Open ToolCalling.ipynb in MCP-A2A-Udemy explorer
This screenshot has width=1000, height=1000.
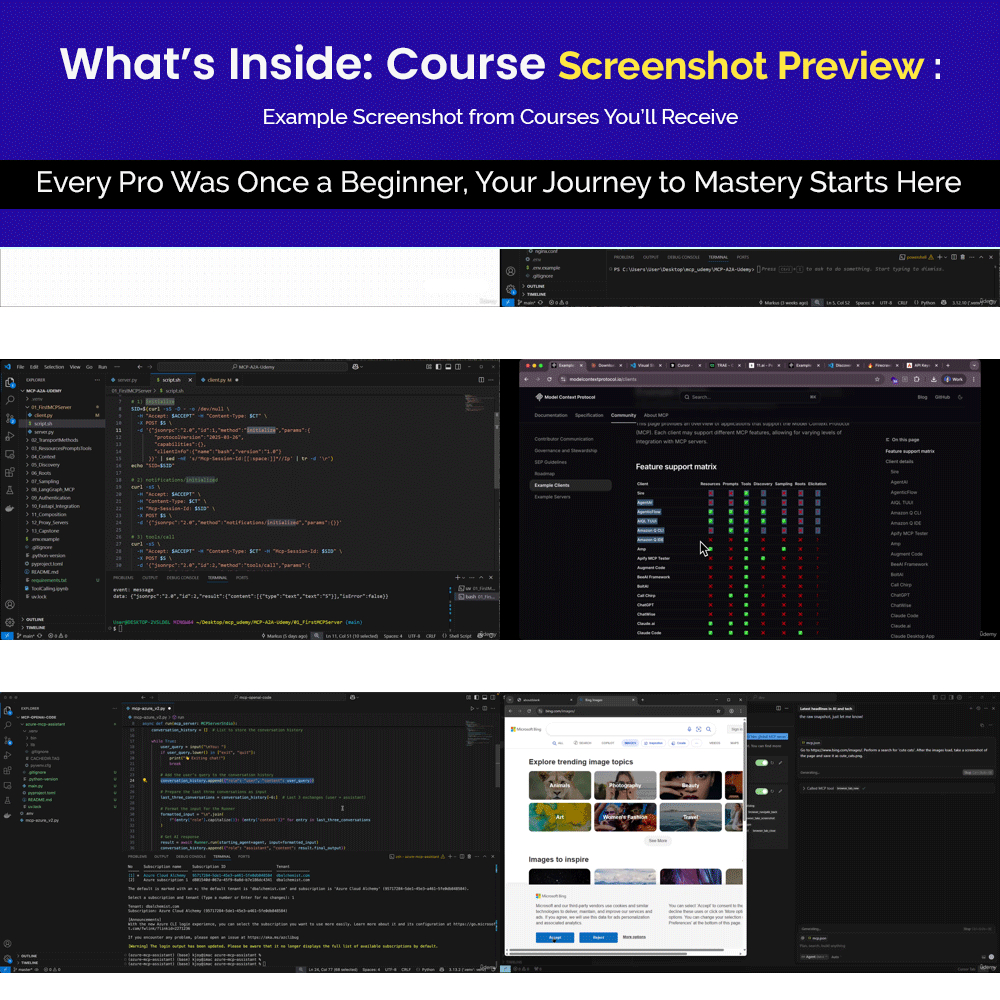coord(50,589)
